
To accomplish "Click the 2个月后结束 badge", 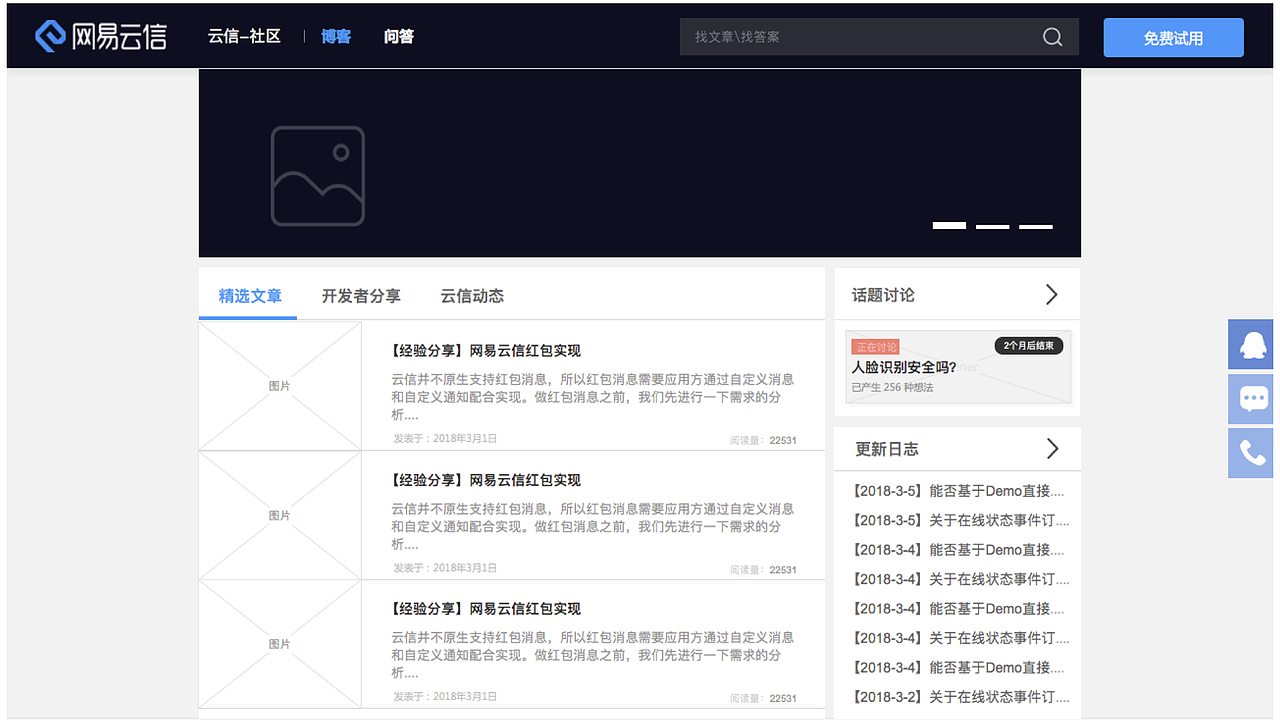I will (x=1029, y=346).
